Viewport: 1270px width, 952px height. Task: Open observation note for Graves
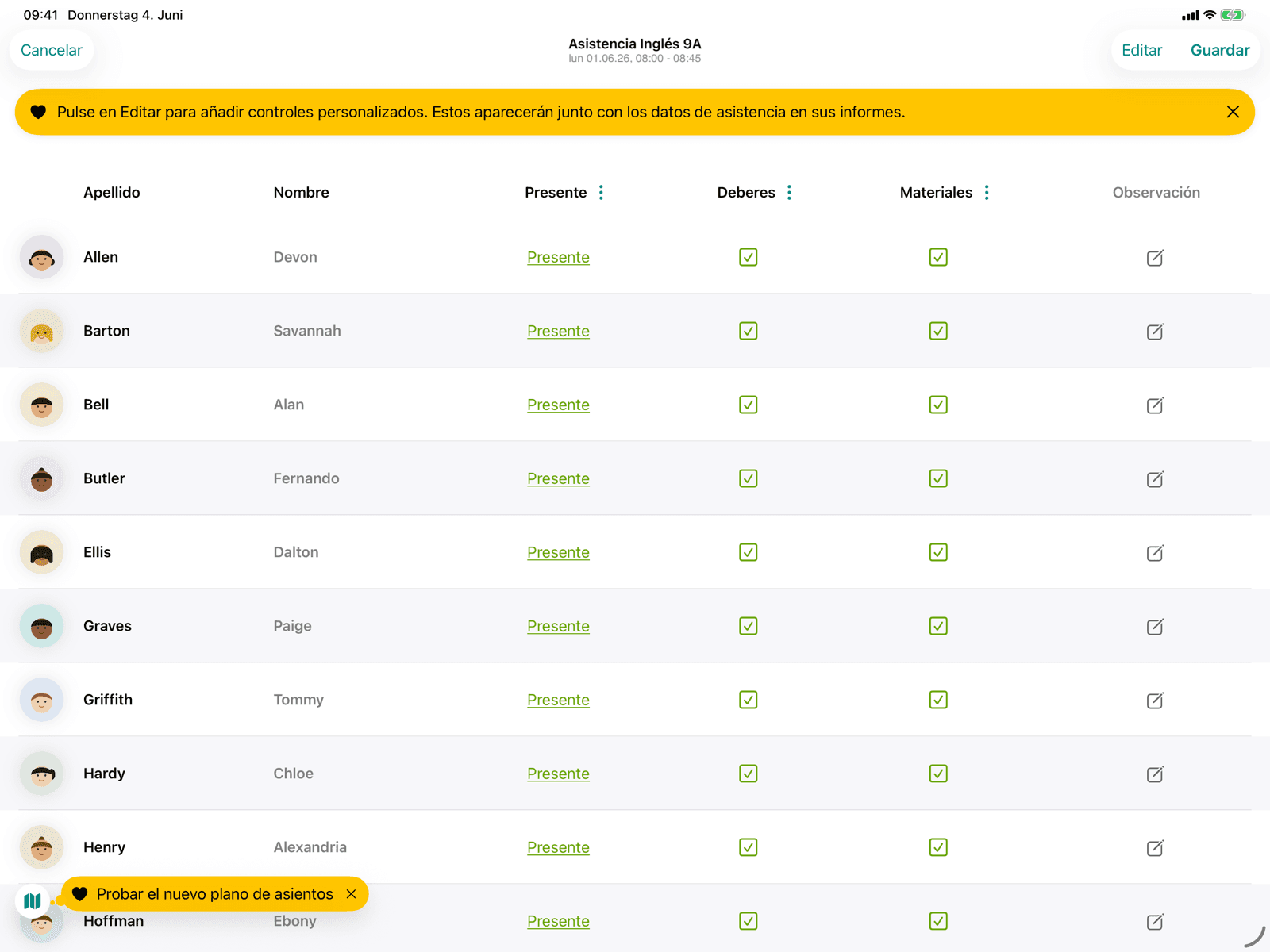(x=1155, y=627)
